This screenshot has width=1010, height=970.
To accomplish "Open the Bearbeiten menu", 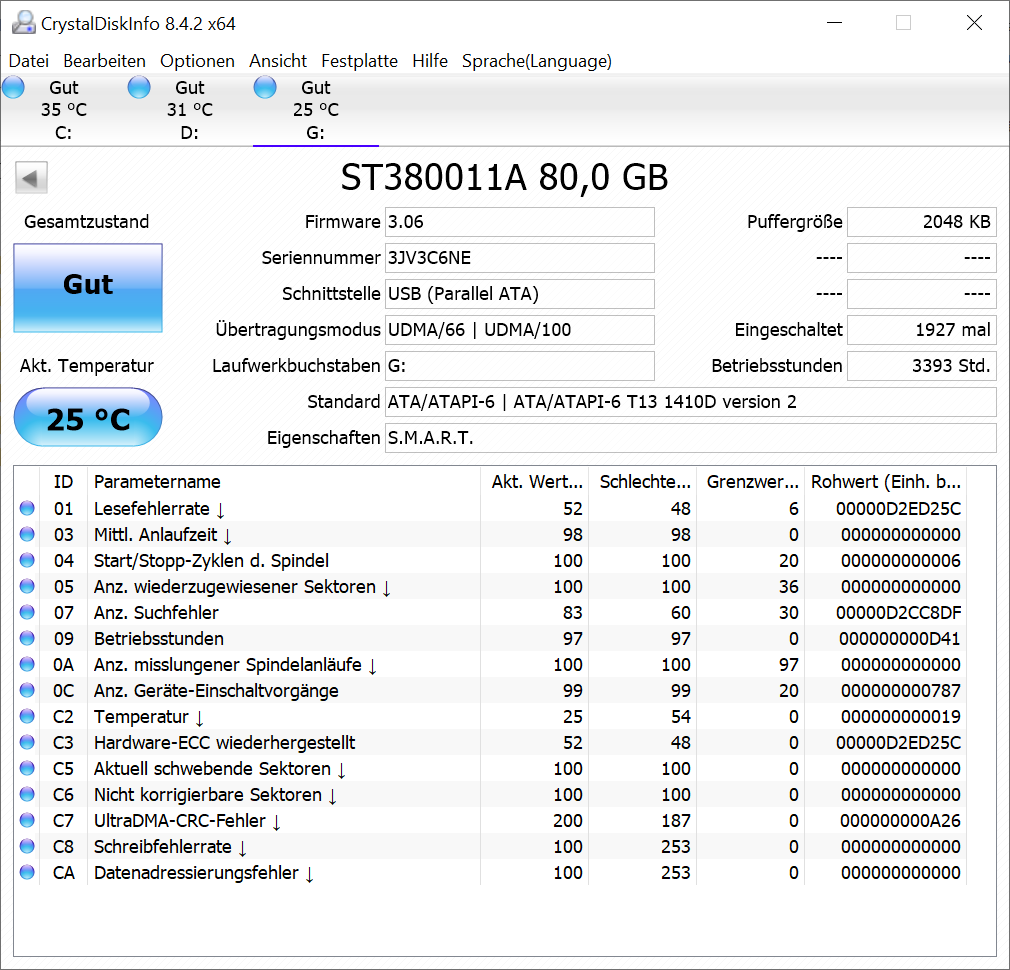I will coord(104,61).
